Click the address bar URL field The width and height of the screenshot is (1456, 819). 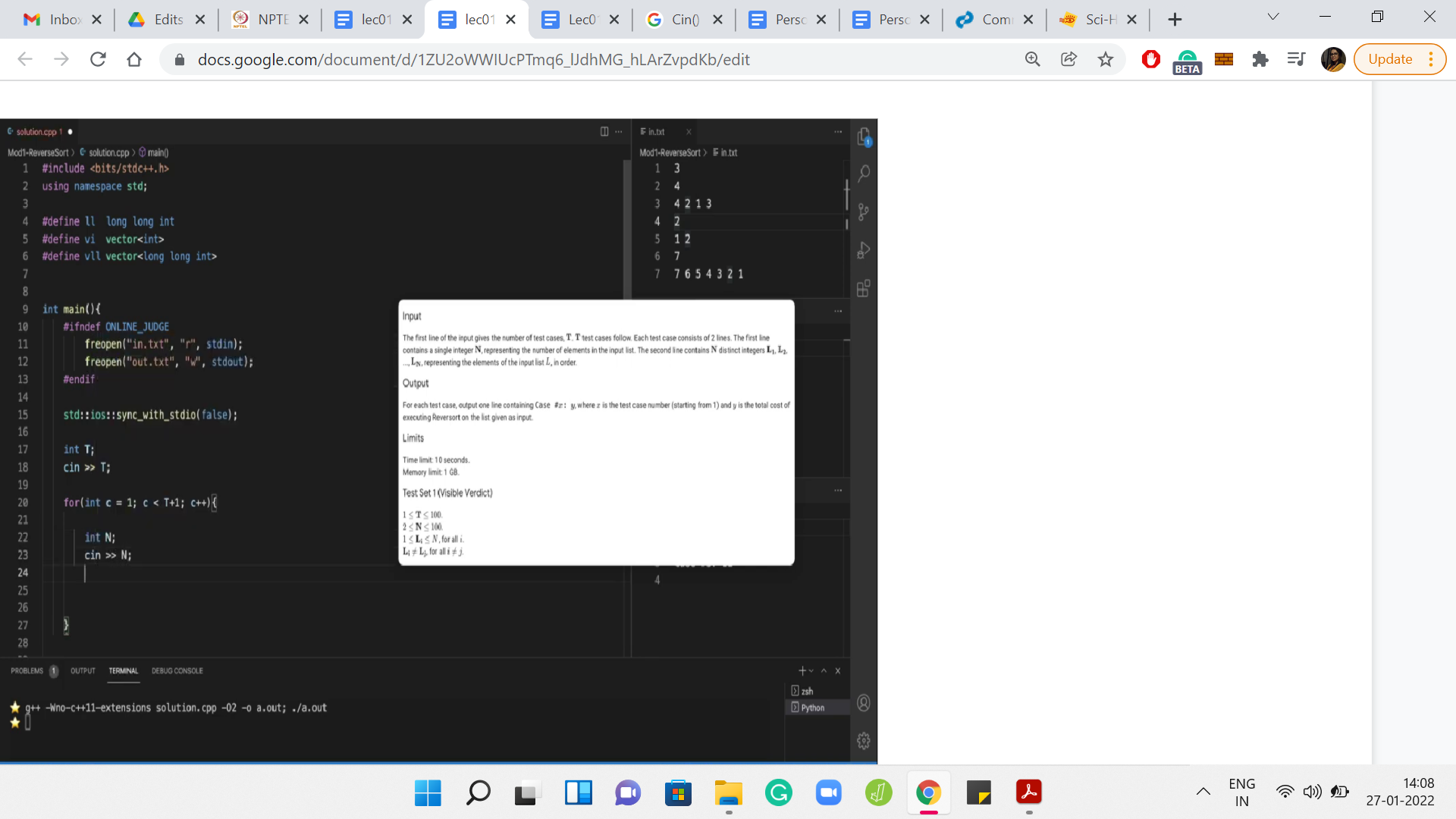(473, 59)
